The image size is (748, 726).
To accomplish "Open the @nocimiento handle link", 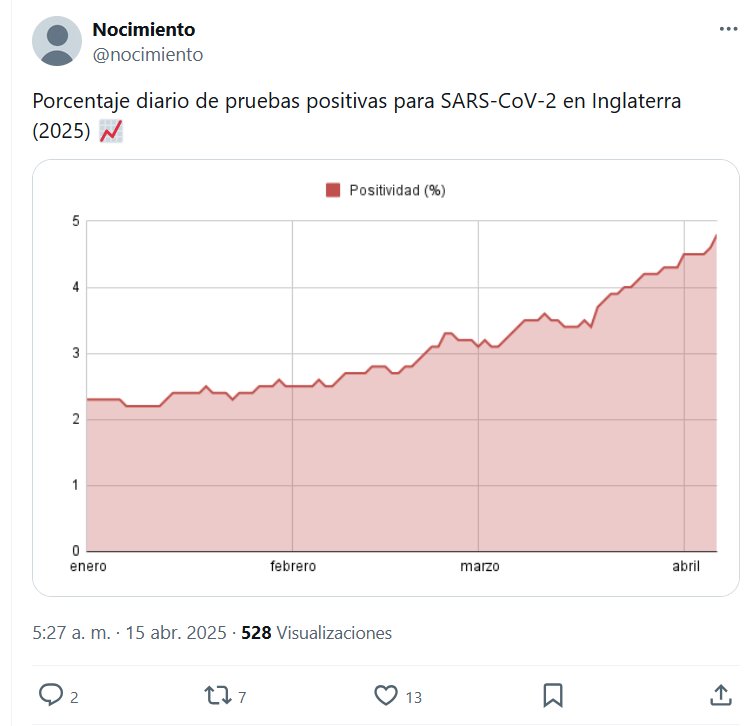I will coord(147,55).
